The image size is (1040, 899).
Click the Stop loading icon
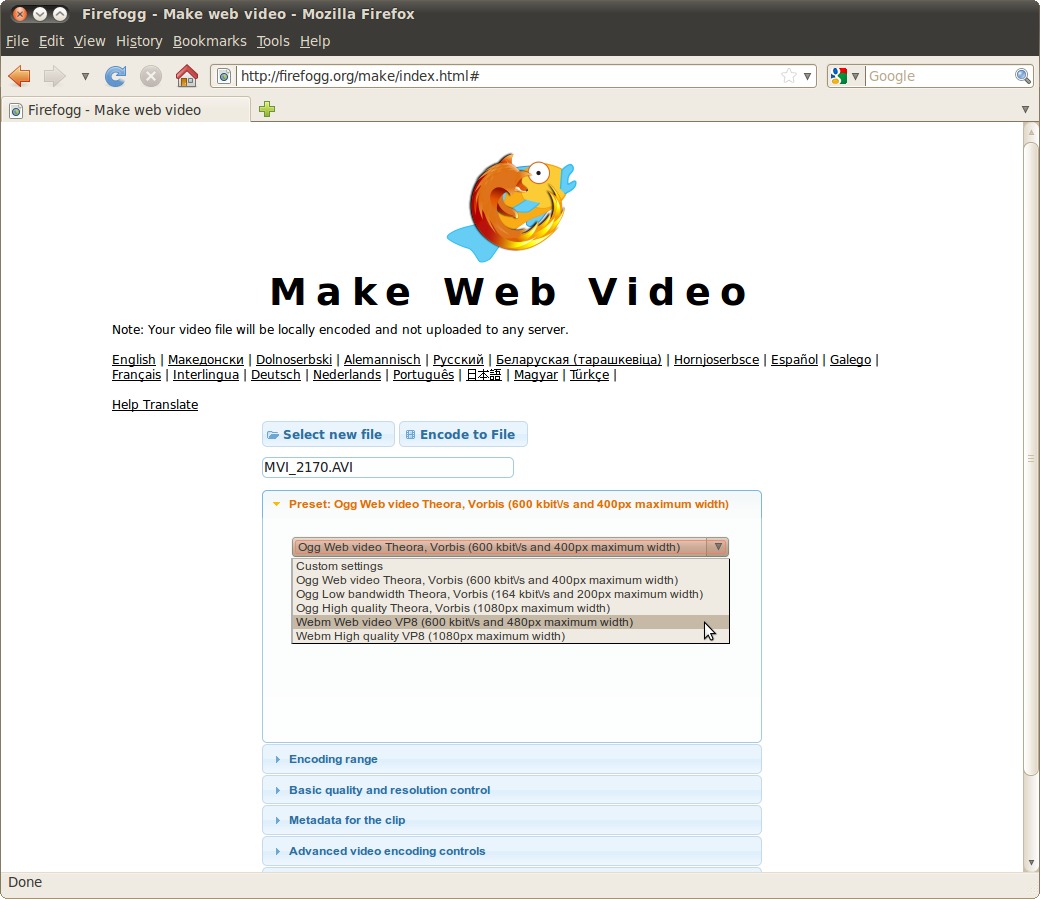150,76
